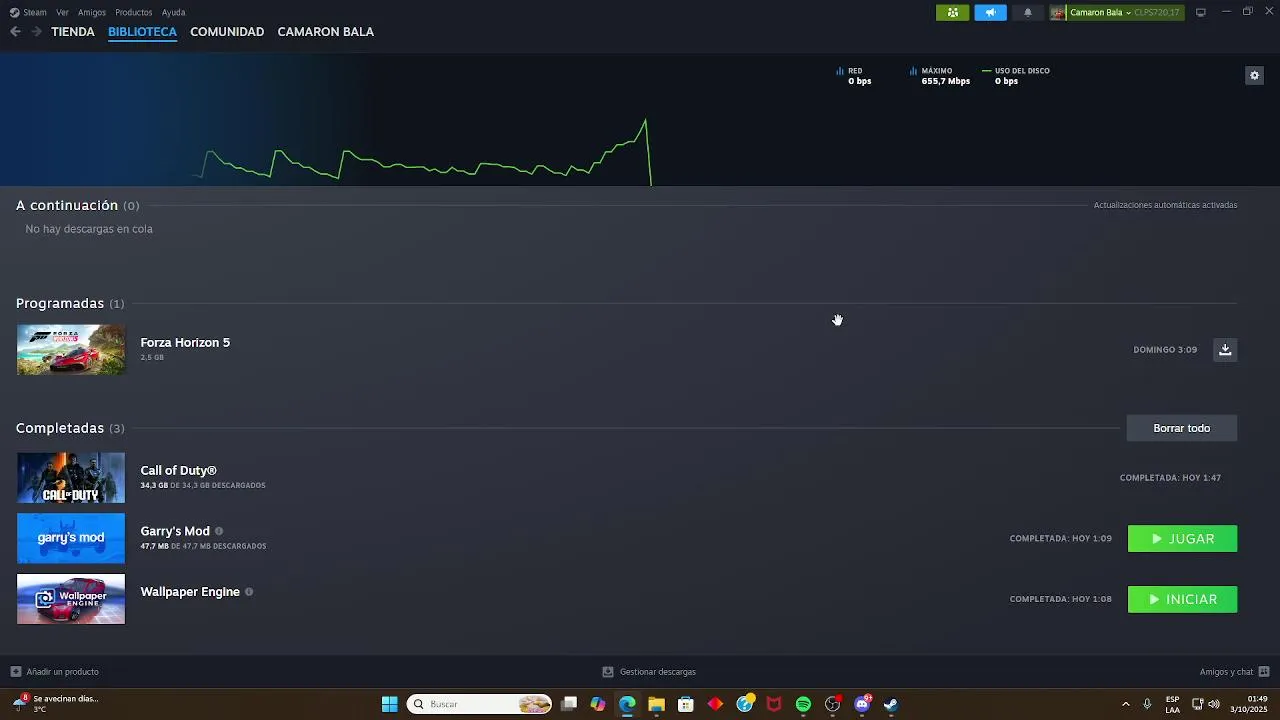Click Añadir un producto link
Viewport: 1280px width, 720px height.
62,672
